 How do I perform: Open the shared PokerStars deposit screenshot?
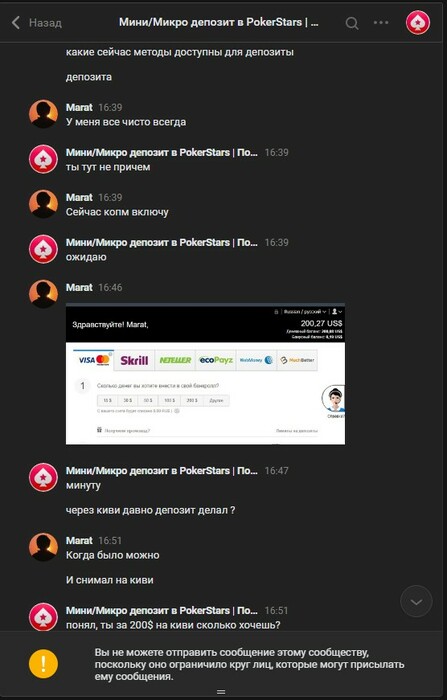pyautogui.click(x=205, y=374)
